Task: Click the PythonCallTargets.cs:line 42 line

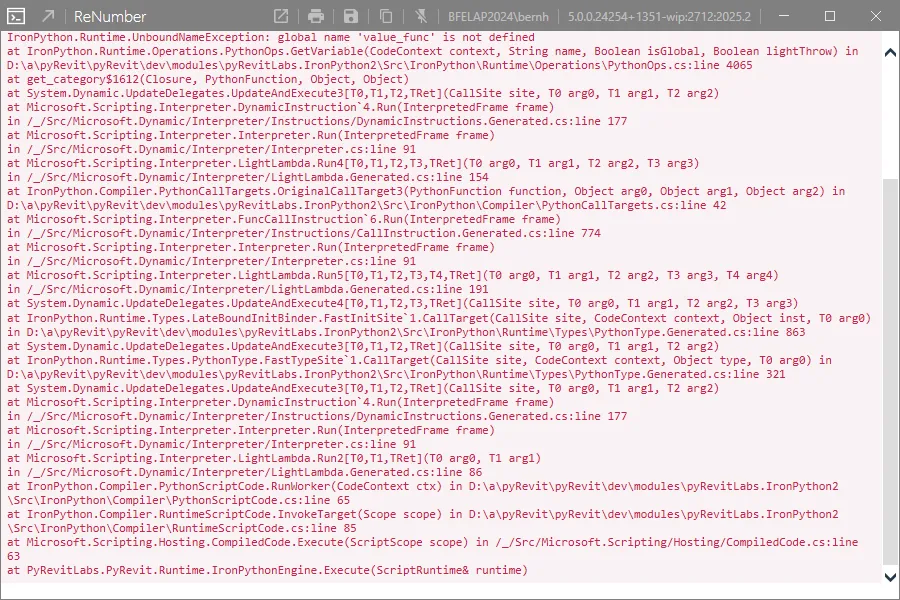Action: point(366,206)
